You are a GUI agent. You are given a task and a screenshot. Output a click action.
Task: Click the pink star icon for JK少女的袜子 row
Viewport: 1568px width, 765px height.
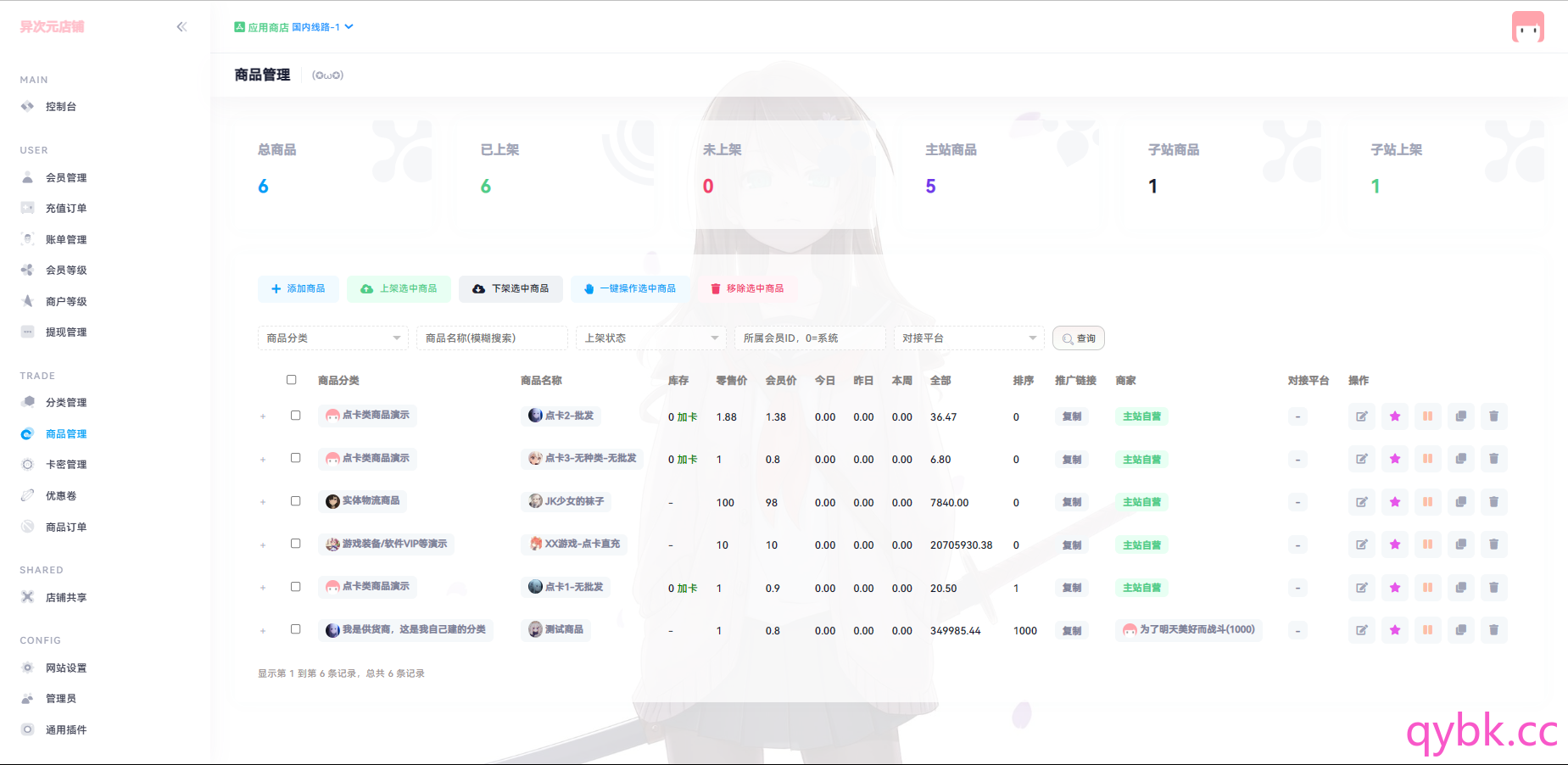1394,502
